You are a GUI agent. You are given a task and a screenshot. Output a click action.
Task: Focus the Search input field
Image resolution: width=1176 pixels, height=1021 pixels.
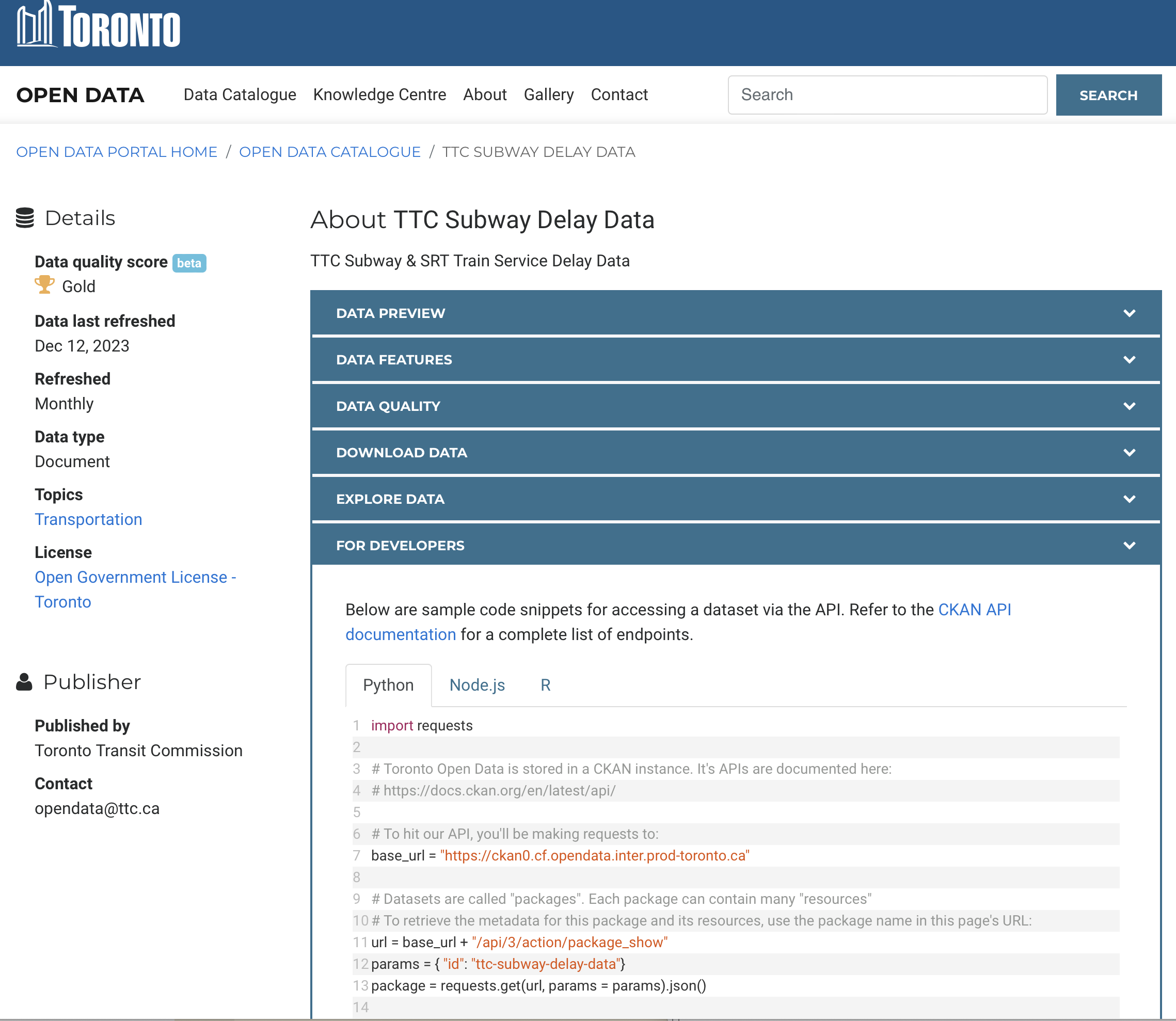pos(887,95)
